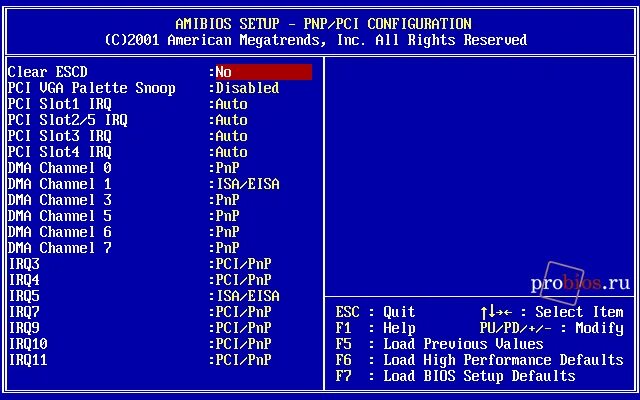This screenshot has width=640, height=400.
Task: Change Auto value for PCI Slot2/5 IRQ
Action: [x=231, y=120]
